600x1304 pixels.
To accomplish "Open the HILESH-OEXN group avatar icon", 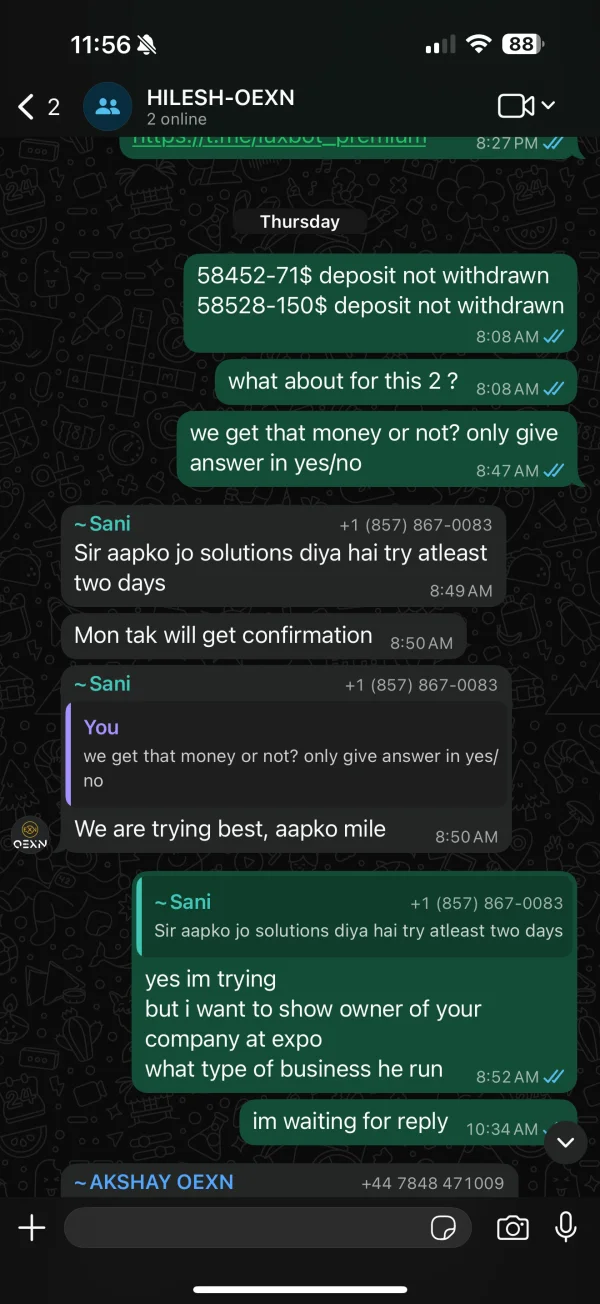I will click(x=107, y=106).
